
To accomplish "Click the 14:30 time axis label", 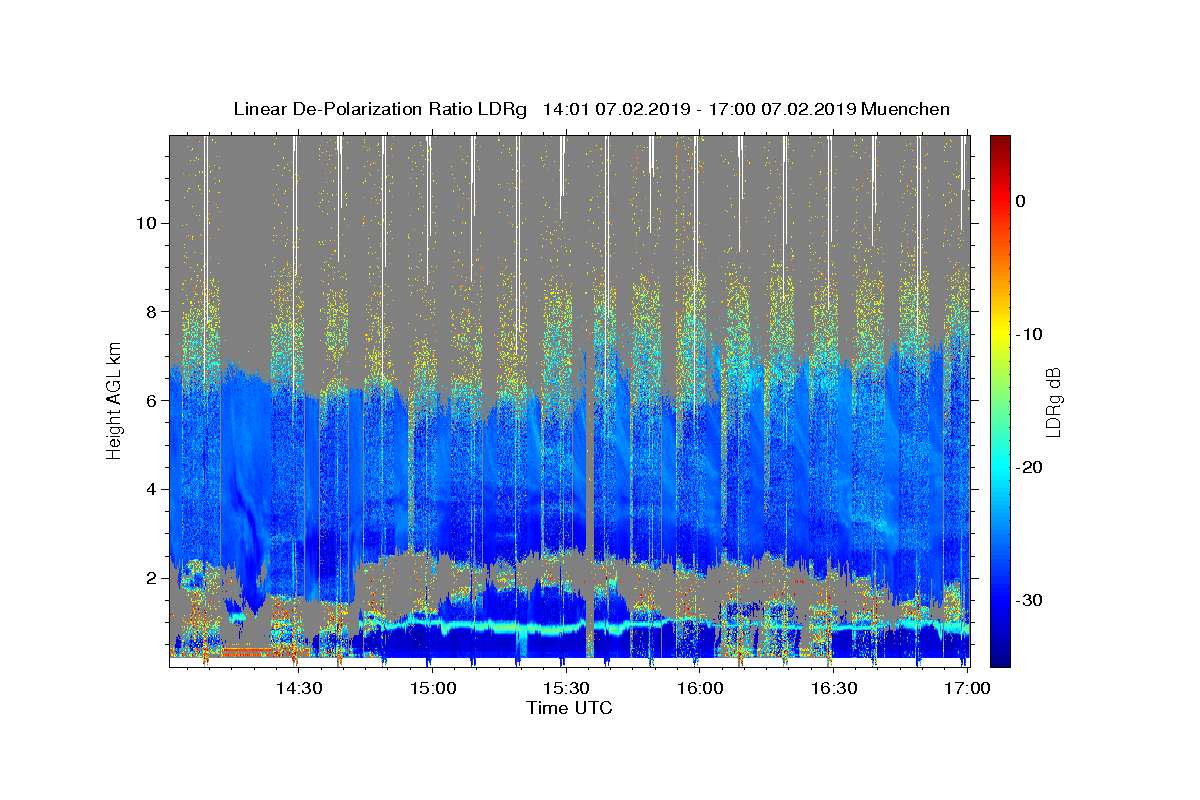I will 298,688.
